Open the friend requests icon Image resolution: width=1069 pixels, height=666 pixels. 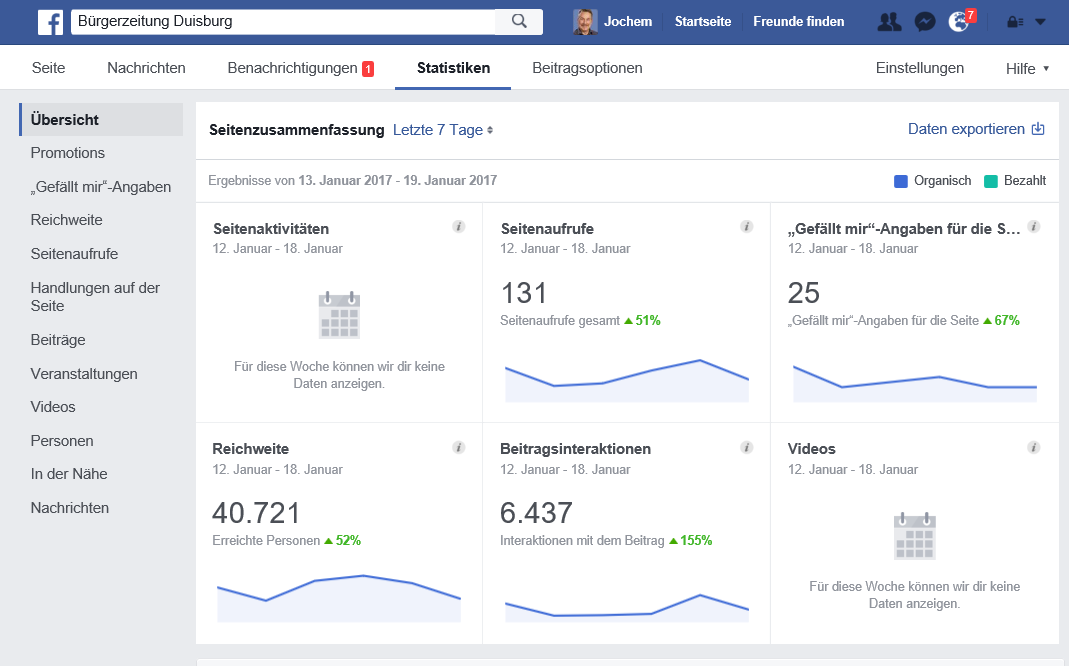click(x=889, y=22)
